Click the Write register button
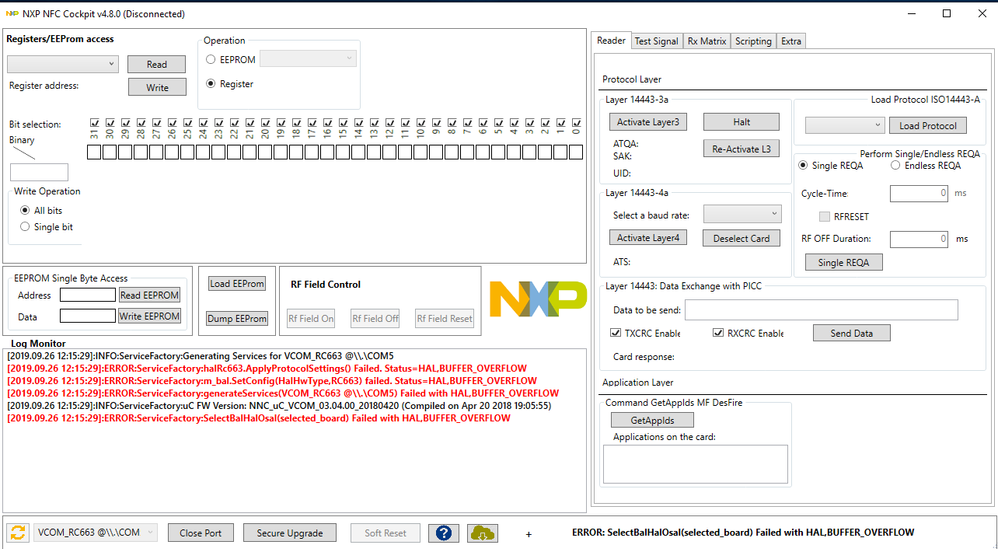The height and width of the screenshot is (549, 998). point(157,87)
